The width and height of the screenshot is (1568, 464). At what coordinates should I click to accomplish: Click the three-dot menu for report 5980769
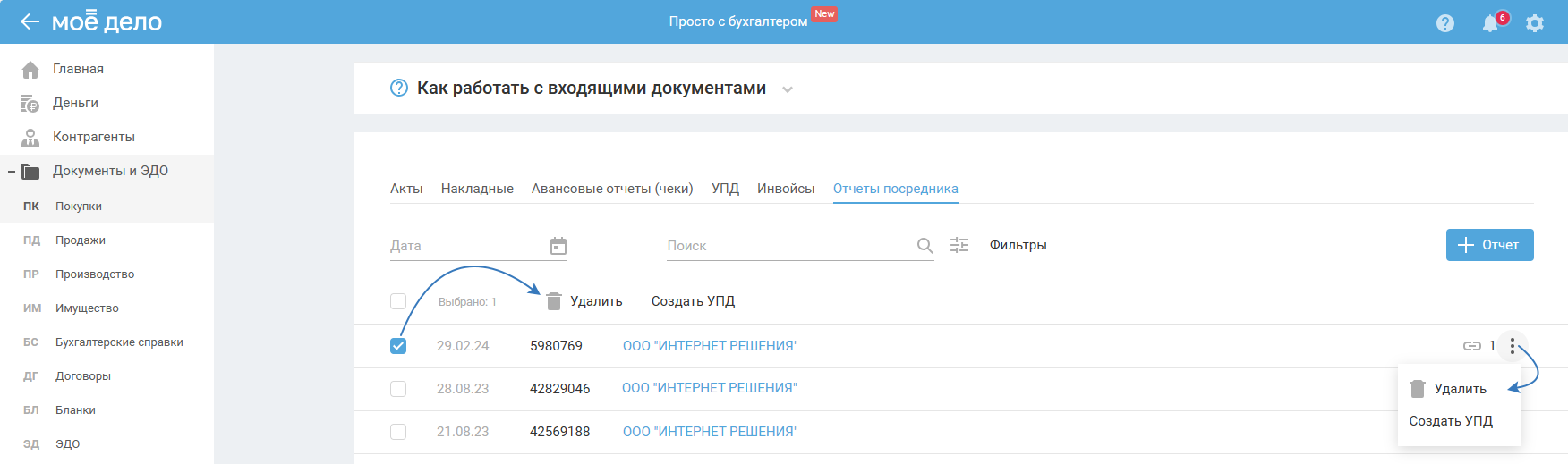tap(1513, 346)
